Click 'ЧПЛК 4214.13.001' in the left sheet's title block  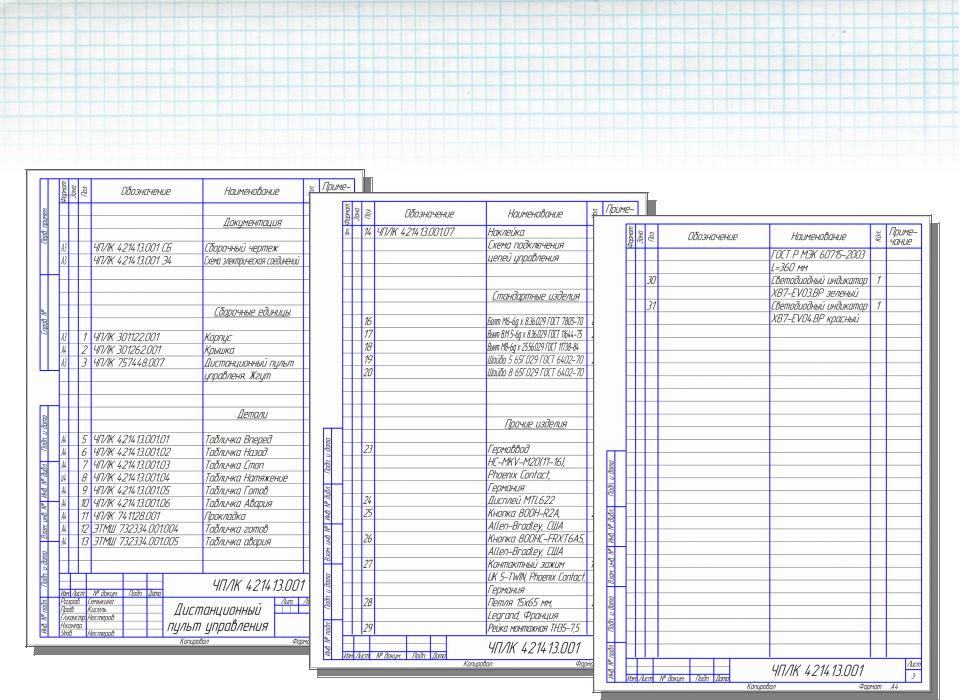point(258,585)
